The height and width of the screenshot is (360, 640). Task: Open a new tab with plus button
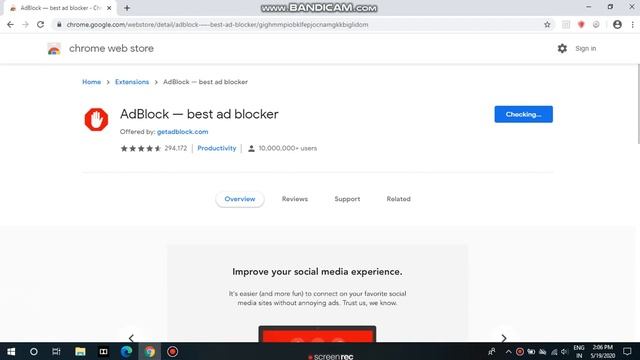point(127,8)
